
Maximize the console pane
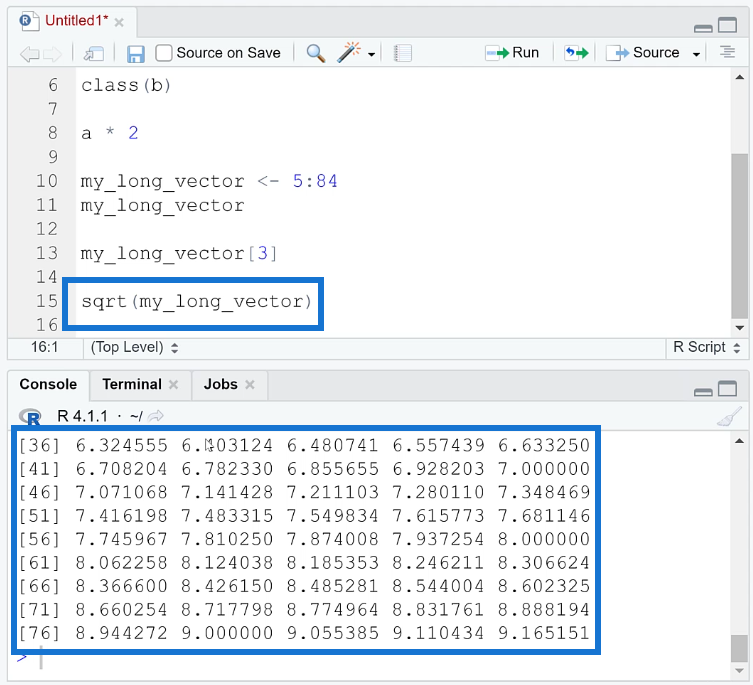coord(728,388)
